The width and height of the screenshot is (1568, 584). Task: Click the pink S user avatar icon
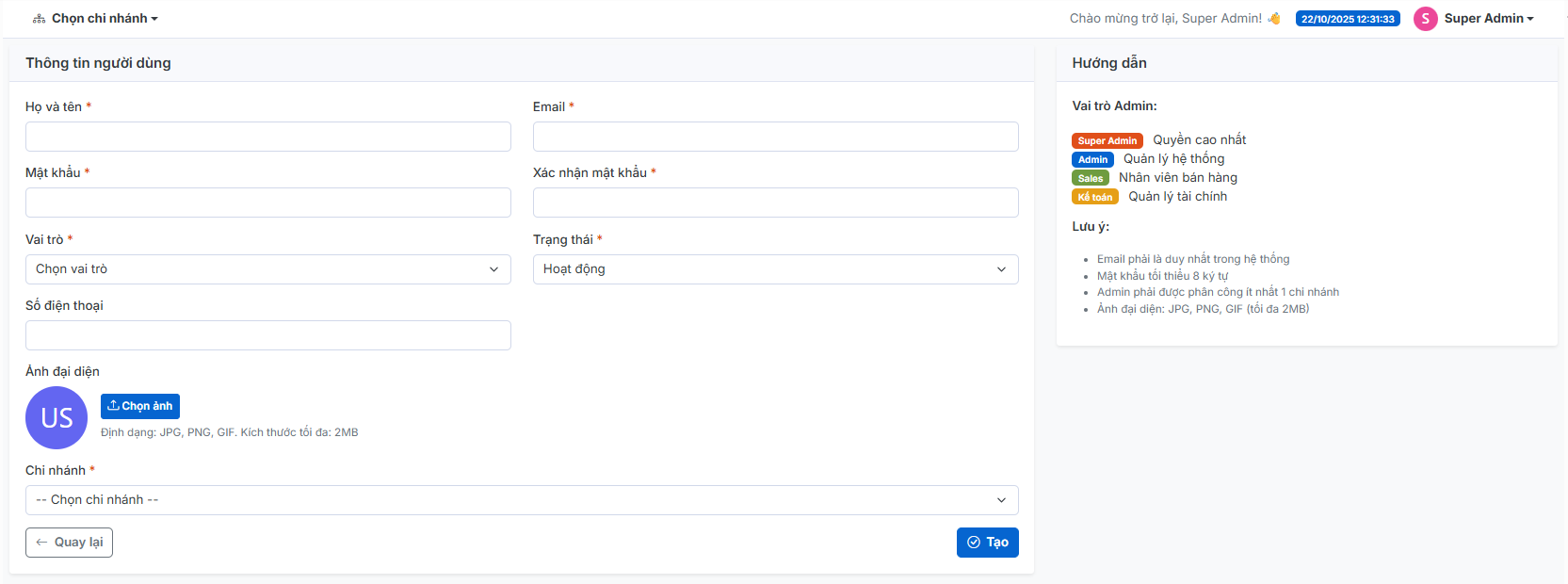pyautogui.click(x=1425, y=19)
